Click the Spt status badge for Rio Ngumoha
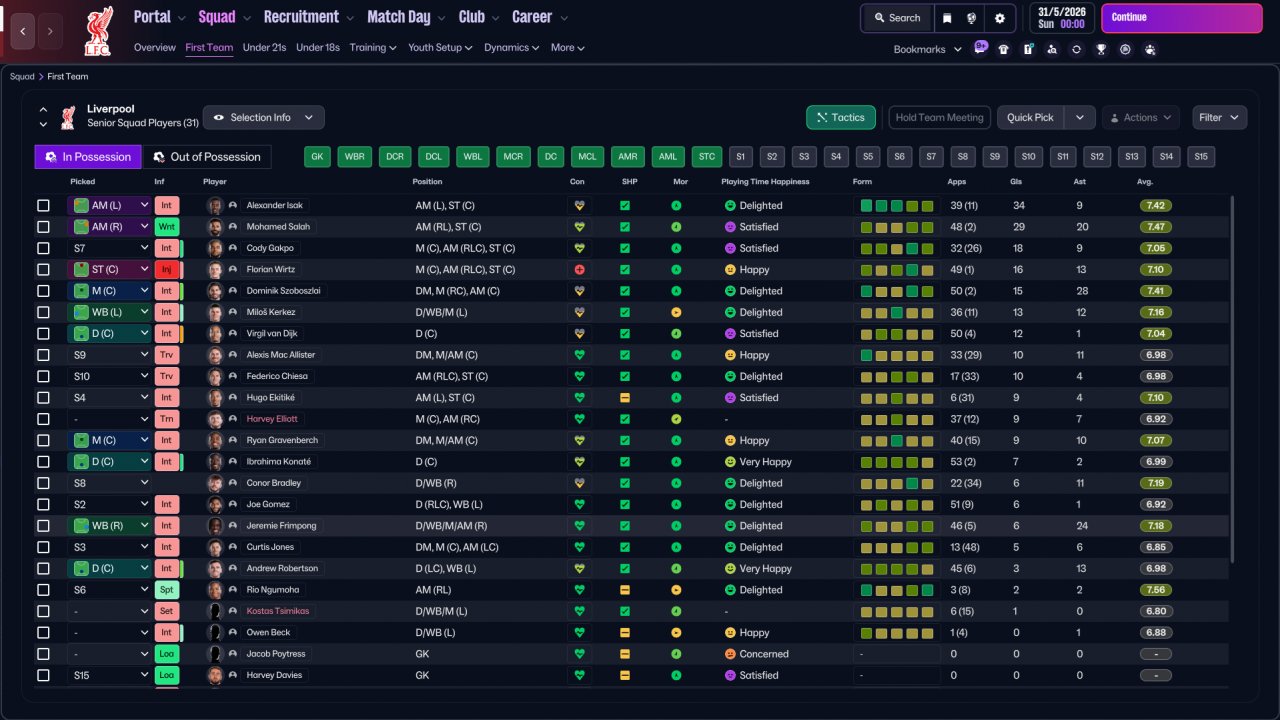Image resolution: width=1280 pixels, height=720 pixels. pyautogui.click(x=166, y=590)
